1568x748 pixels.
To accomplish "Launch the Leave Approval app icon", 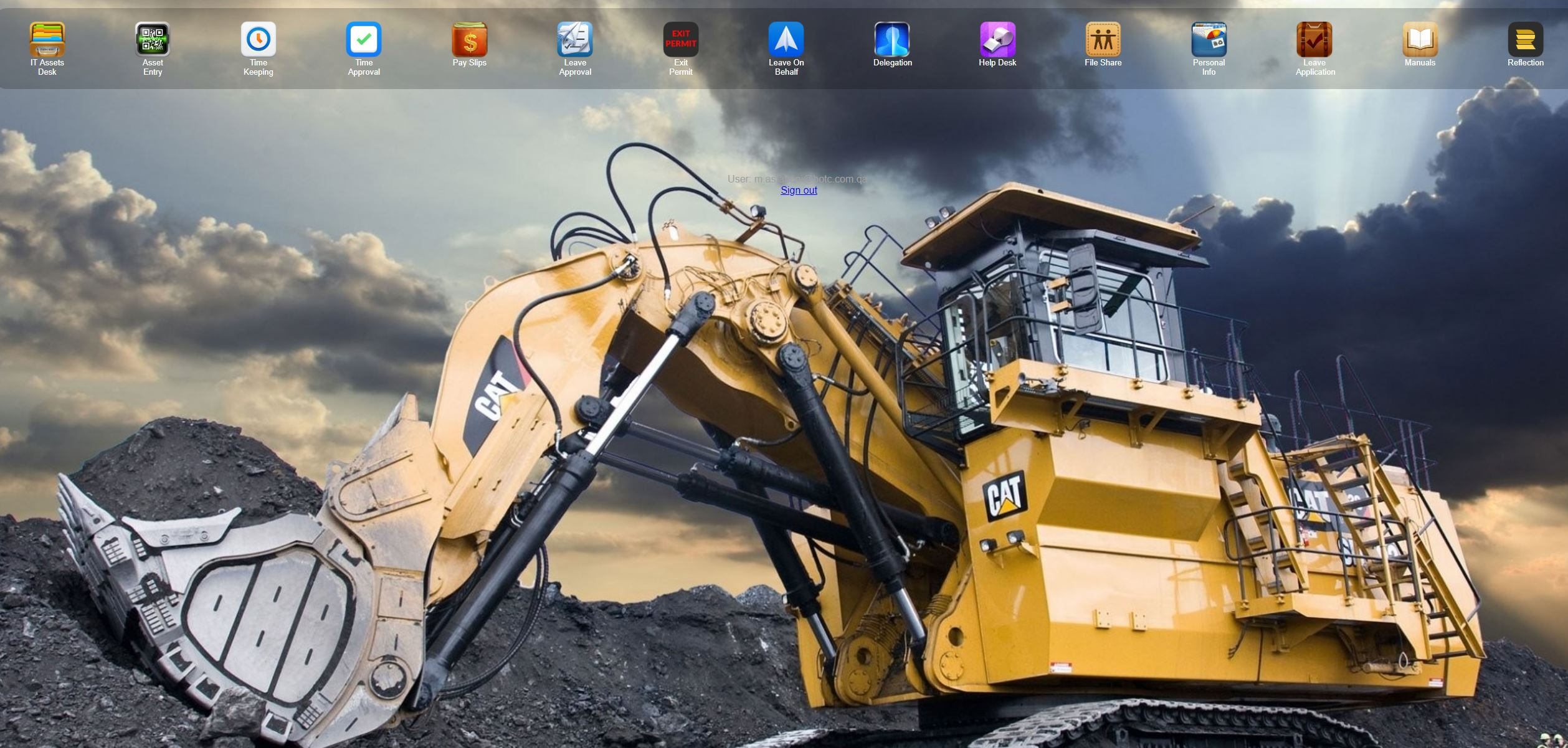I will tap(575, 39).
